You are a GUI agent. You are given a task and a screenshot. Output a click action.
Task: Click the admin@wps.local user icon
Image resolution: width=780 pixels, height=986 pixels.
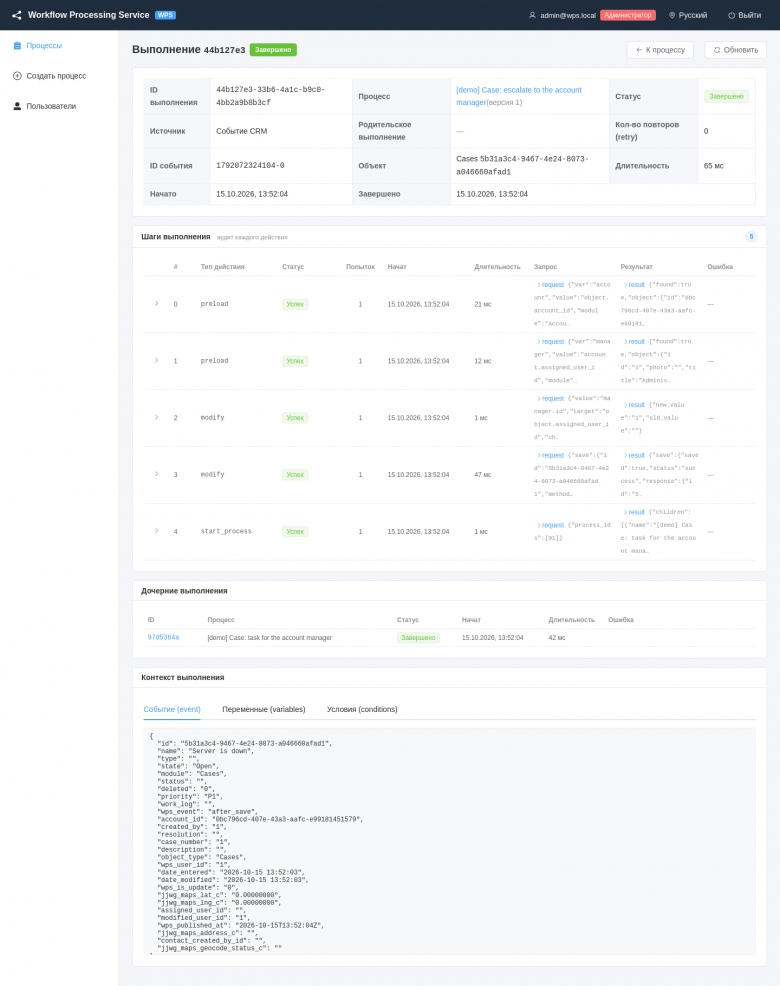pos(532,15)
